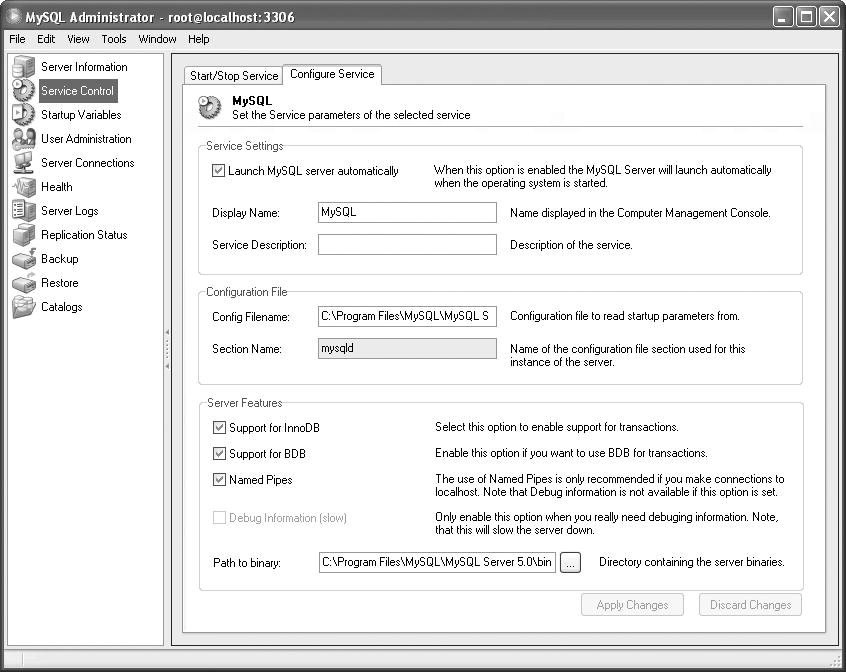Disable the Support for InnoDB checkbox
This screenshot has height=672, width=846.
(219, 428)
